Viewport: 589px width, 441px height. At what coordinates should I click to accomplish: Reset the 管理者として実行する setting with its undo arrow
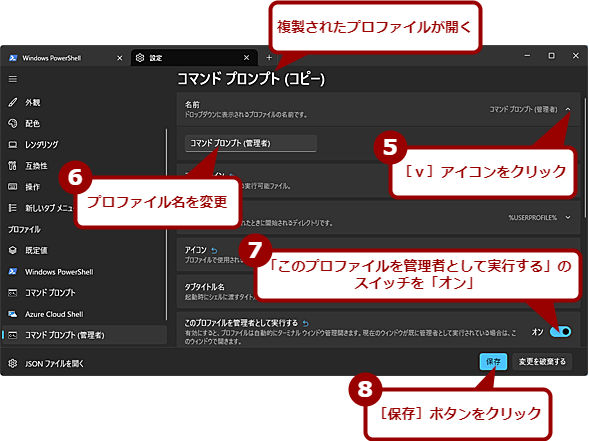[306, 323]
